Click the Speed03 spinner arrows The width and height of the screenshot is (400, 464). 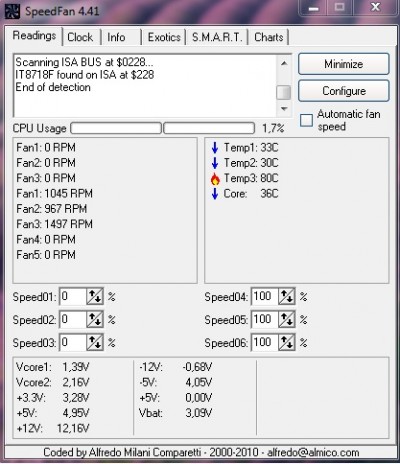95,342
